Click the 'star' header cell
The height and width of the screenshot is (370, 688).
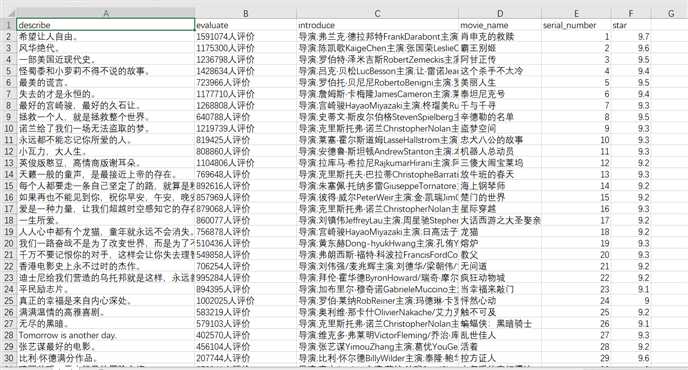tap(631, 25)
